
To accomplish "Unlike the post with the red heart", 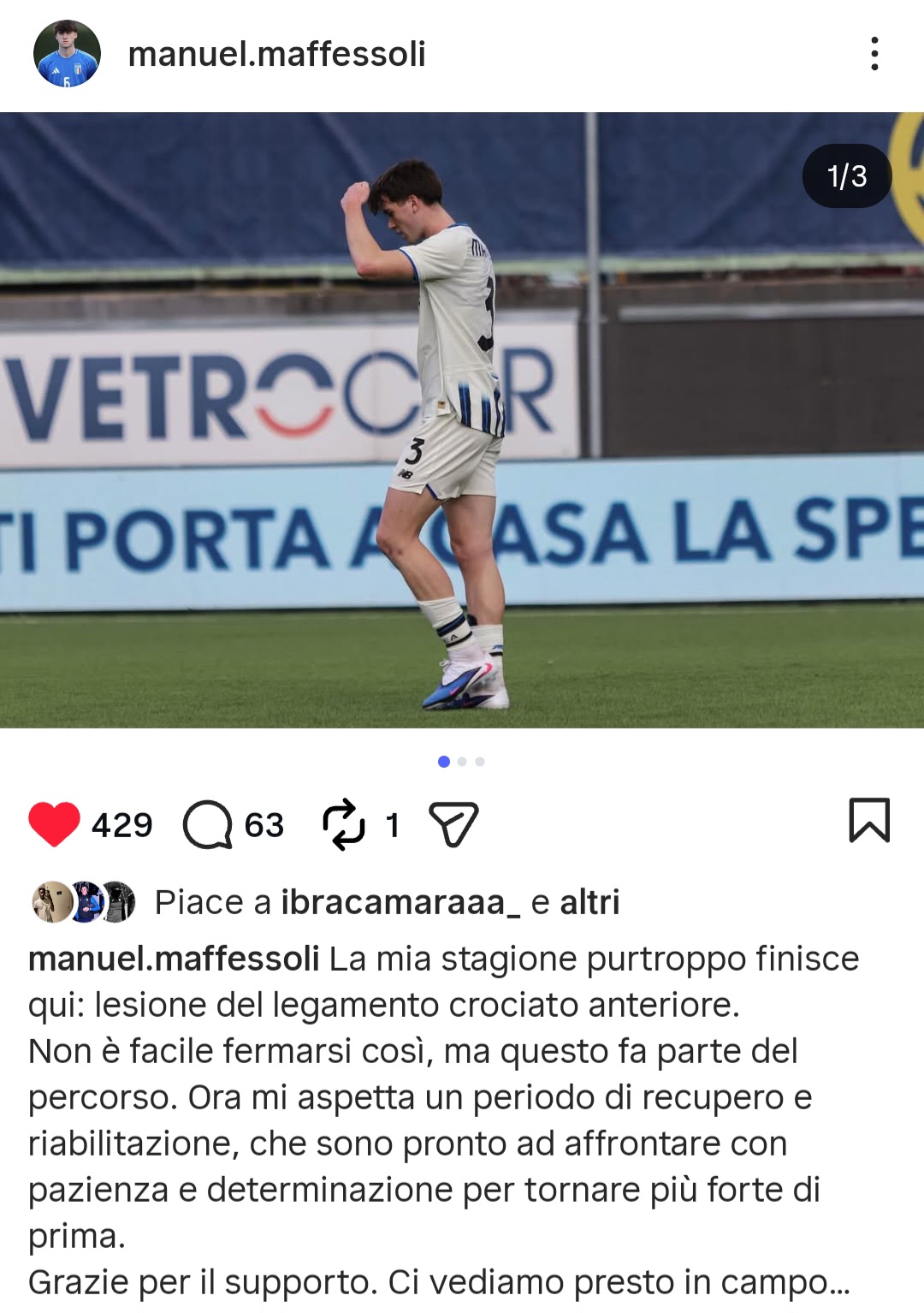I will point(54,824).
